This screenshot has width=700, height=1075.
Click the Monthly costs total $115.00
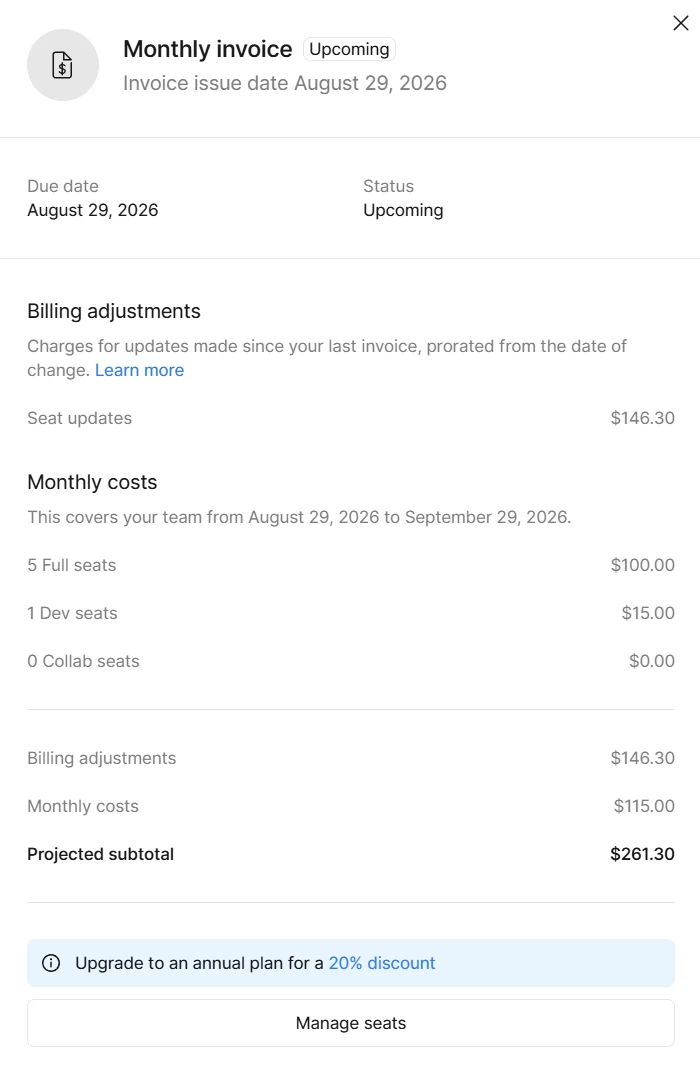click(x=644, y=806)
